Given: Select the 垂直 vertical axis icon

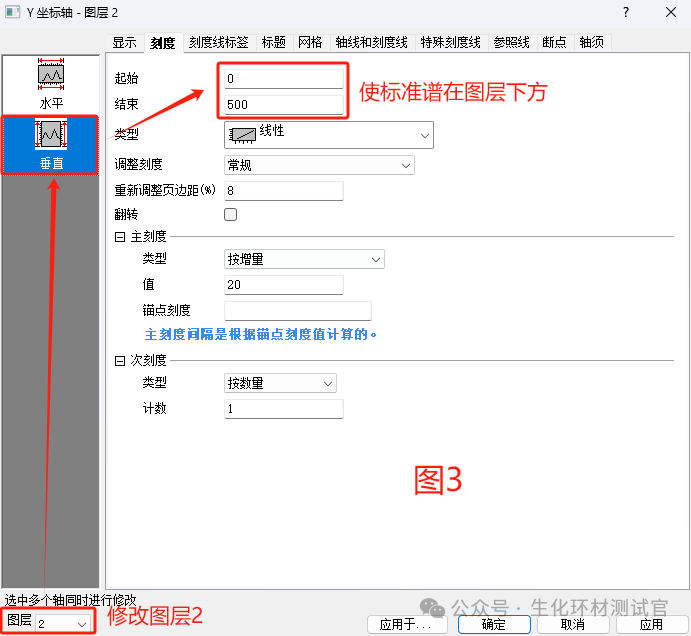Looking at the screenshot, I should pyautogui.click(x=51, y=145).
